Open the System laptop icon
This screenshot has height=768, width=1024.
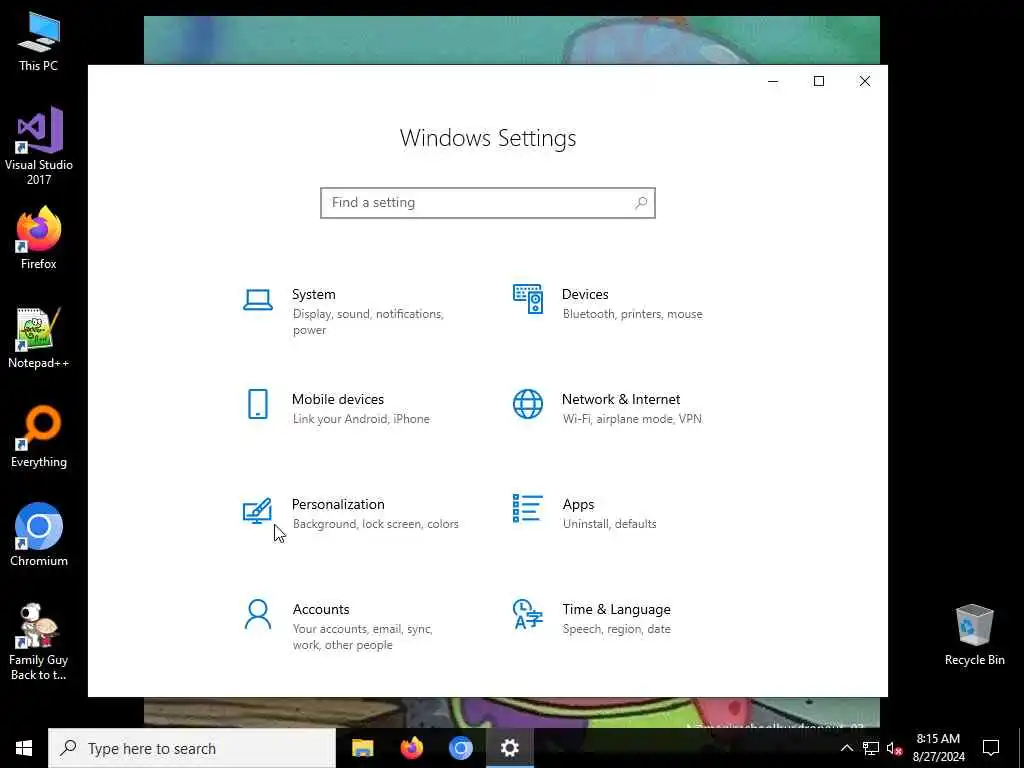click(x=258, y=300)
